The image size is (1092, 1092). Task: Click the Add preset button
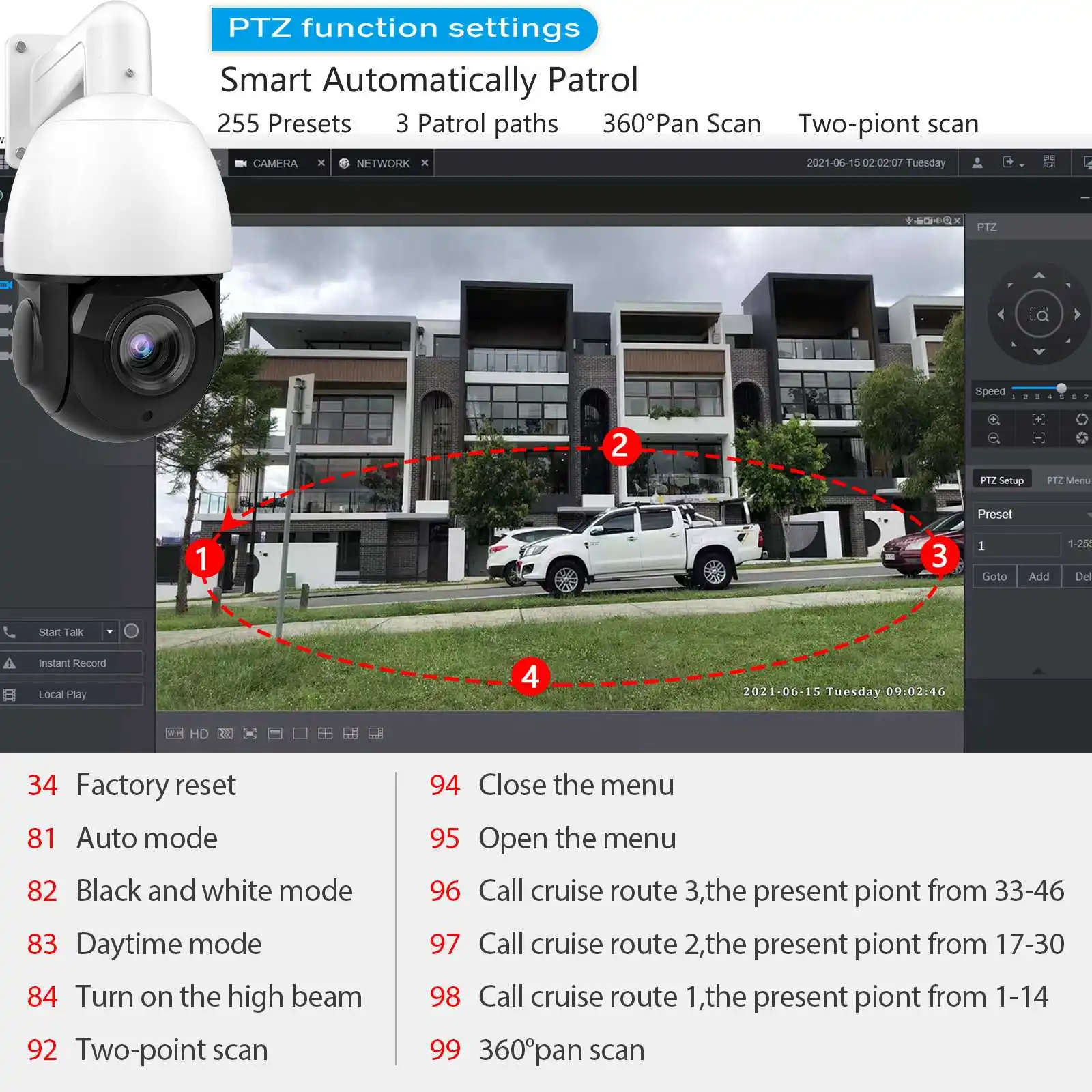coord(1039,576)
